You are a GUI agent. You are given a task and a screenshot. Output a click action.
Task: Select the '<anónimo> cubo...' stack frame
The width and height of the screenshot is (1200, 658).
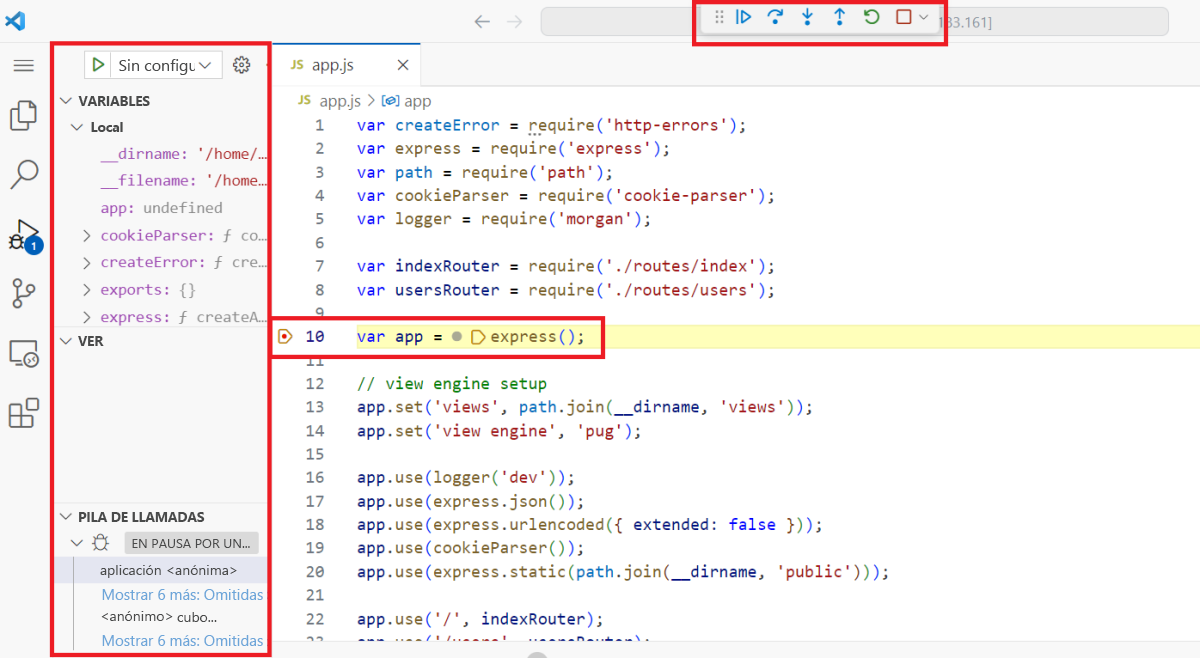coord(161,617)
